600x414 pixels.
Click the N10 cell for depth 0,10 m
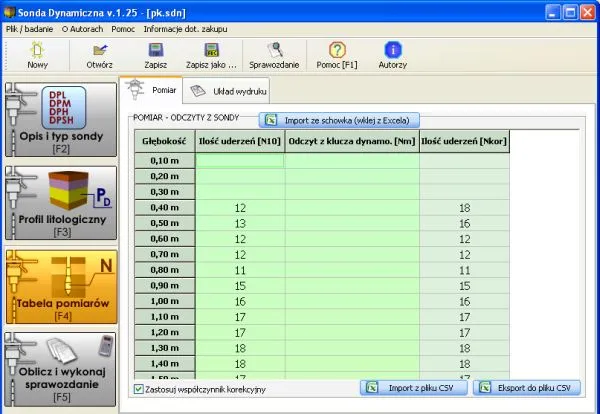point(240,160)
